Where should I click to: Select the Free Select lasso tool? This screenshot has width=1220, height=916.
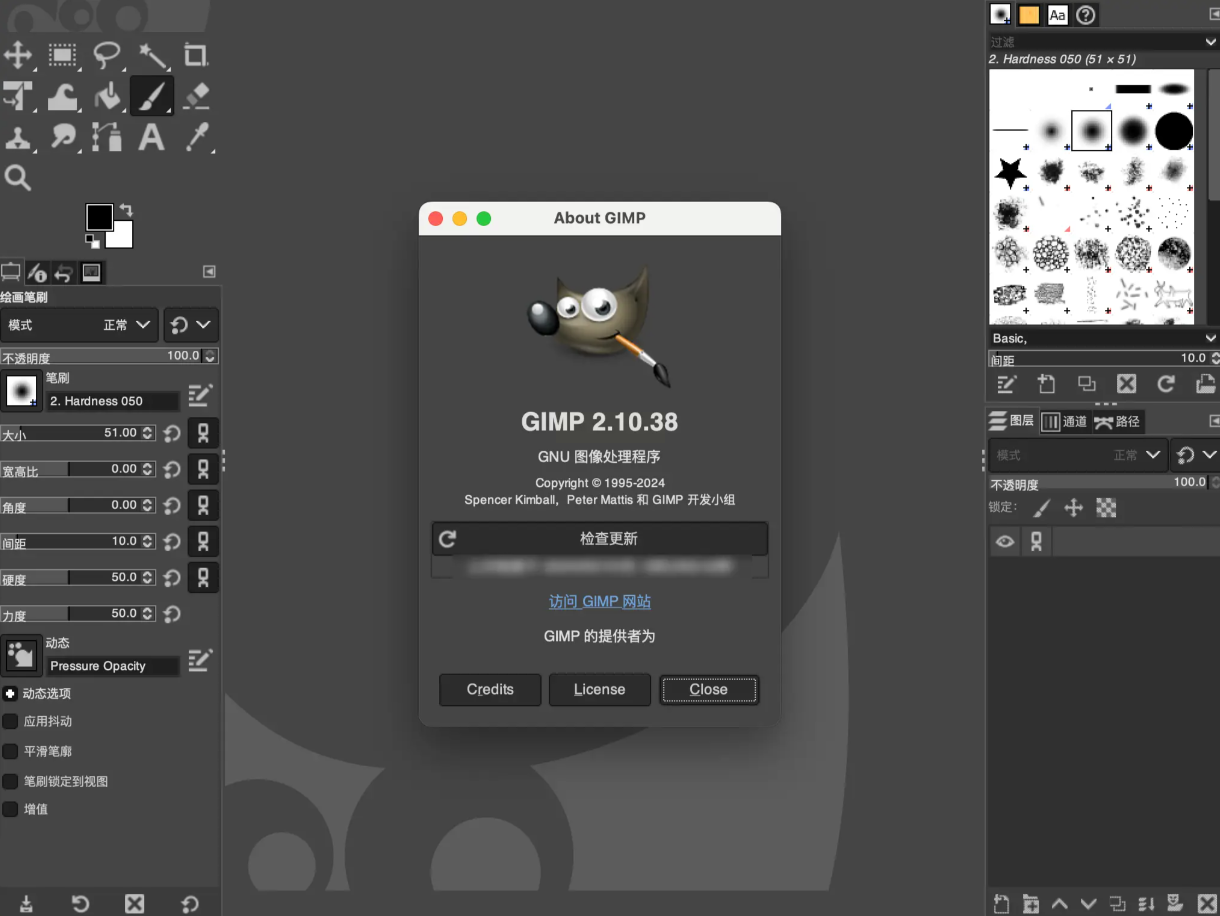[107, 54]
